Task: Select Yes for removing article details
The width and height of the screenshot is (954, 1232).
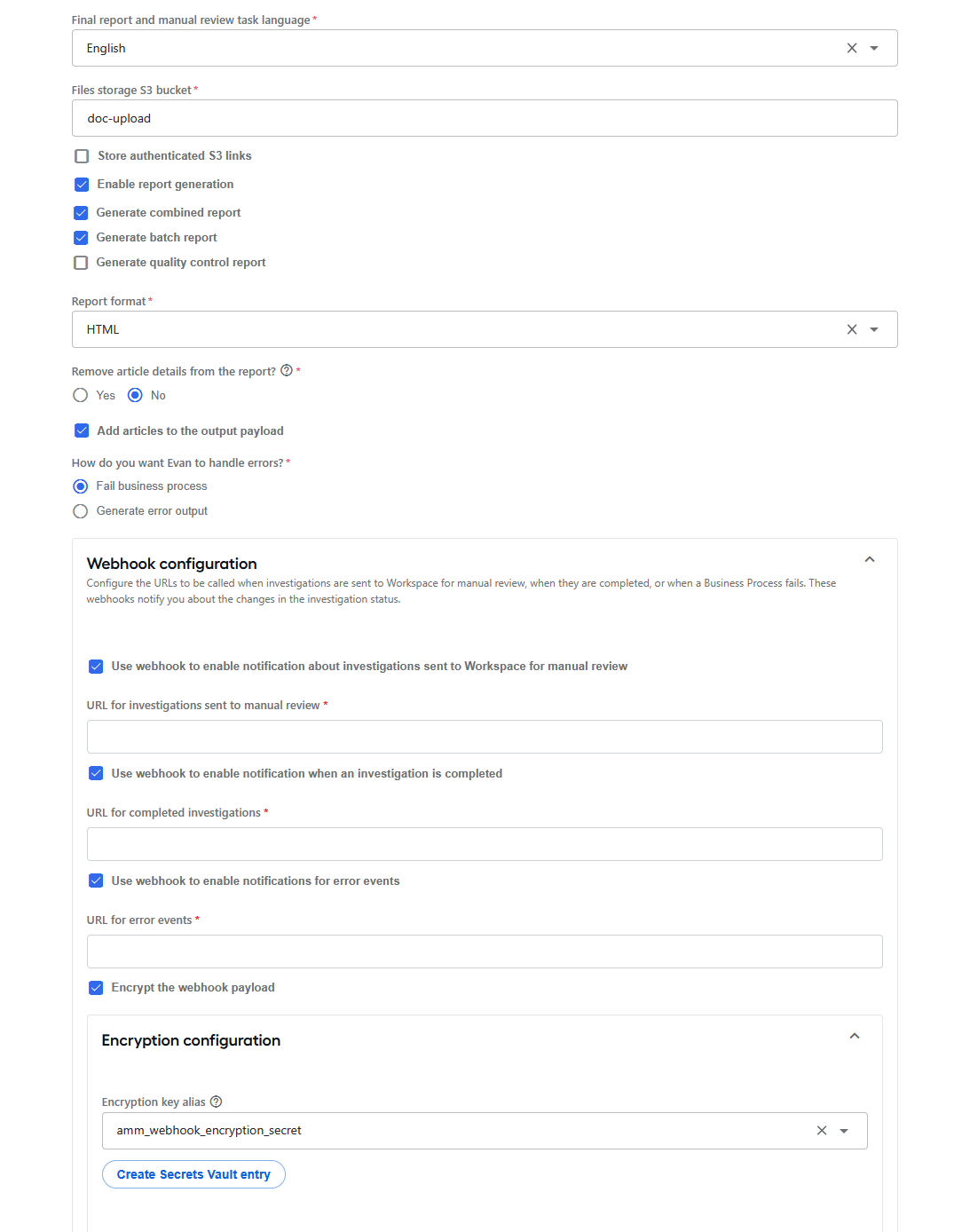Action: point(81,395)
